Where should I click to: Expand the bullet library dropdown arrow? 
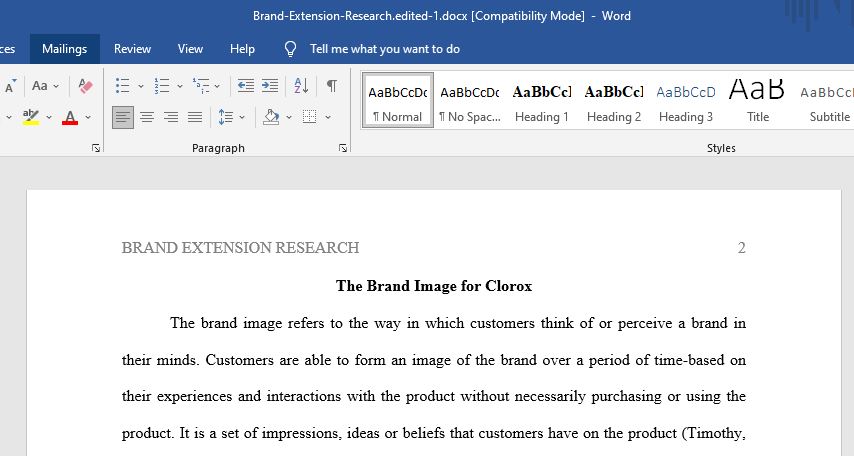[141, 86]
